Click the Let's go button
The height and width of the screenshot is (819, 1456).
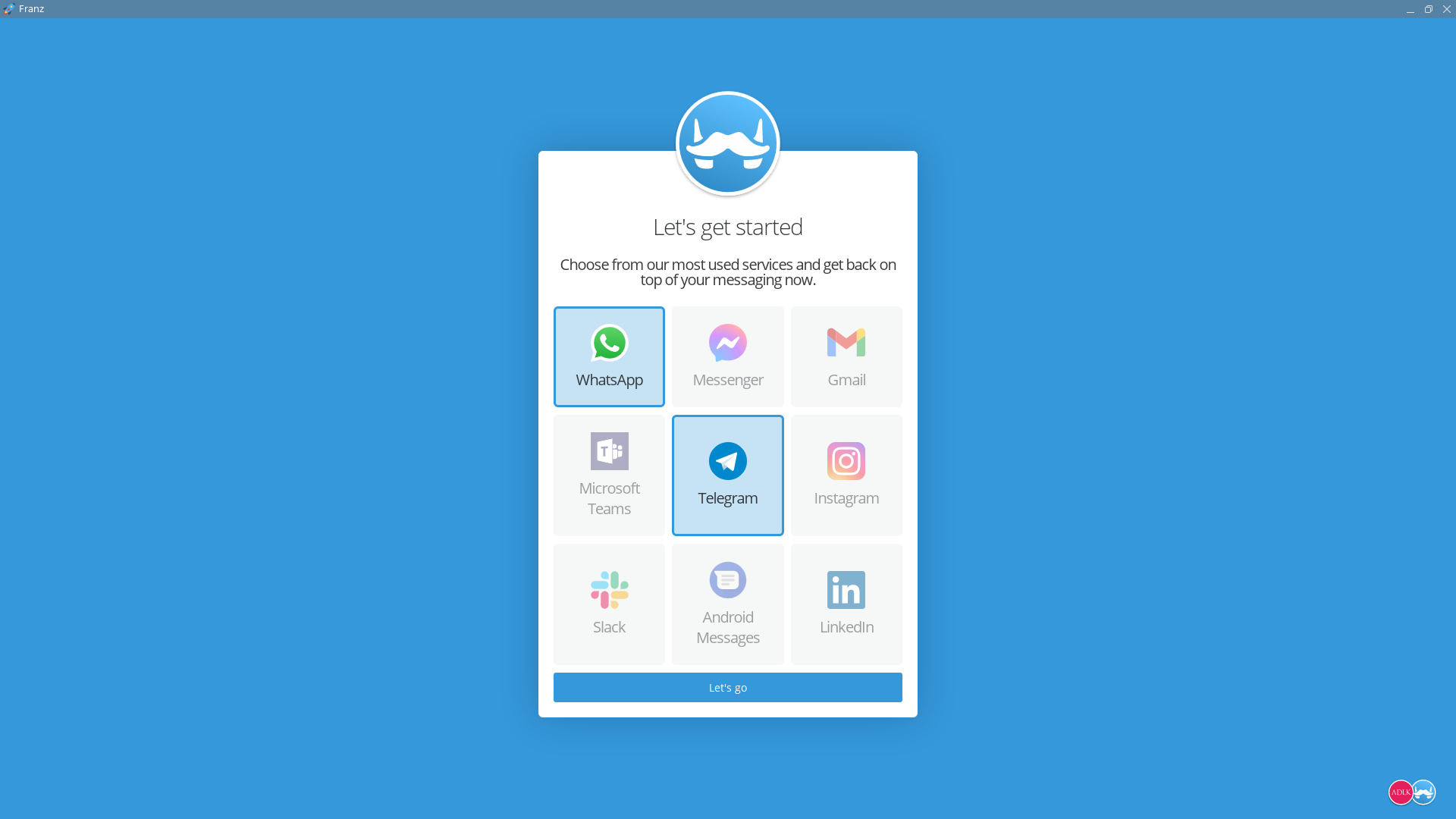728,687
